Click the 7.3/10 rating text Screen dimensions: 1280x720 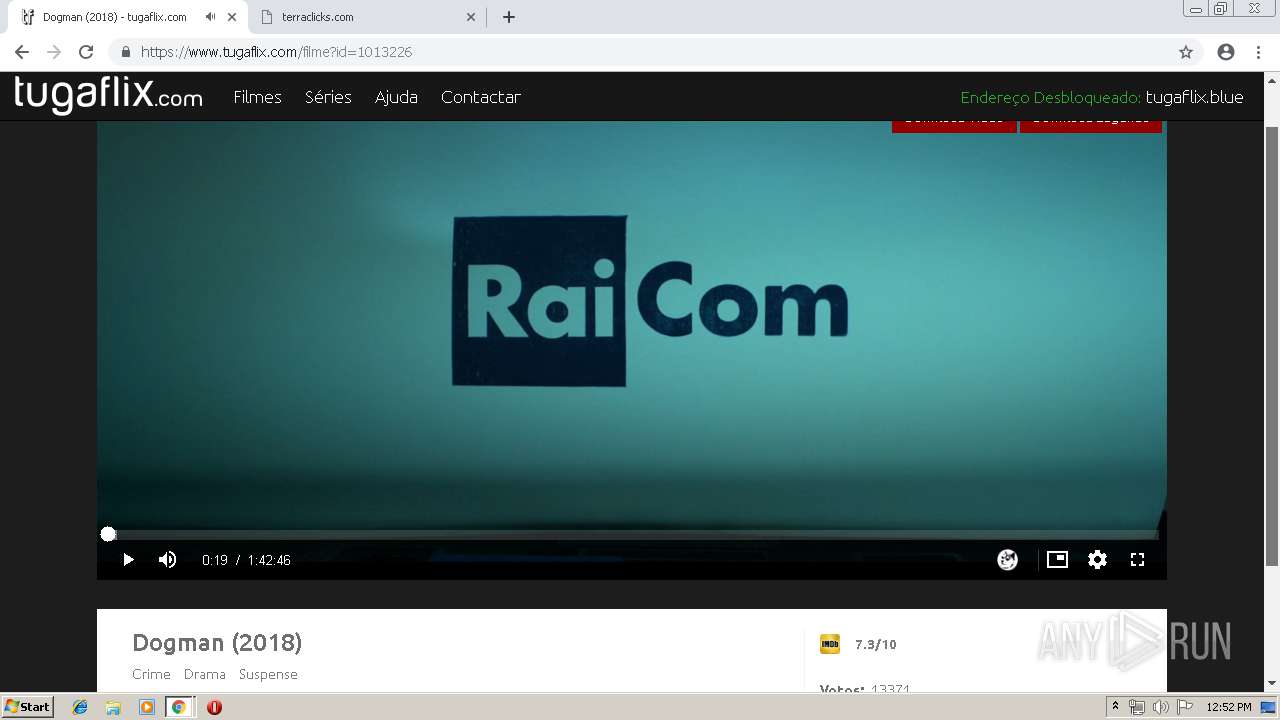pyautogui.click(x=876, y=645)
